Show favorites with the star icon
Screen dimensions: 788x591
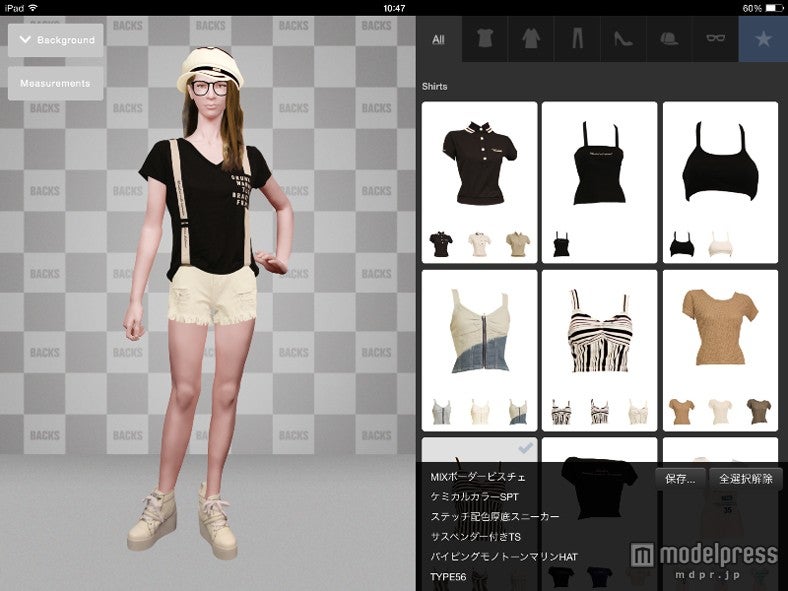tap(763, 39)
